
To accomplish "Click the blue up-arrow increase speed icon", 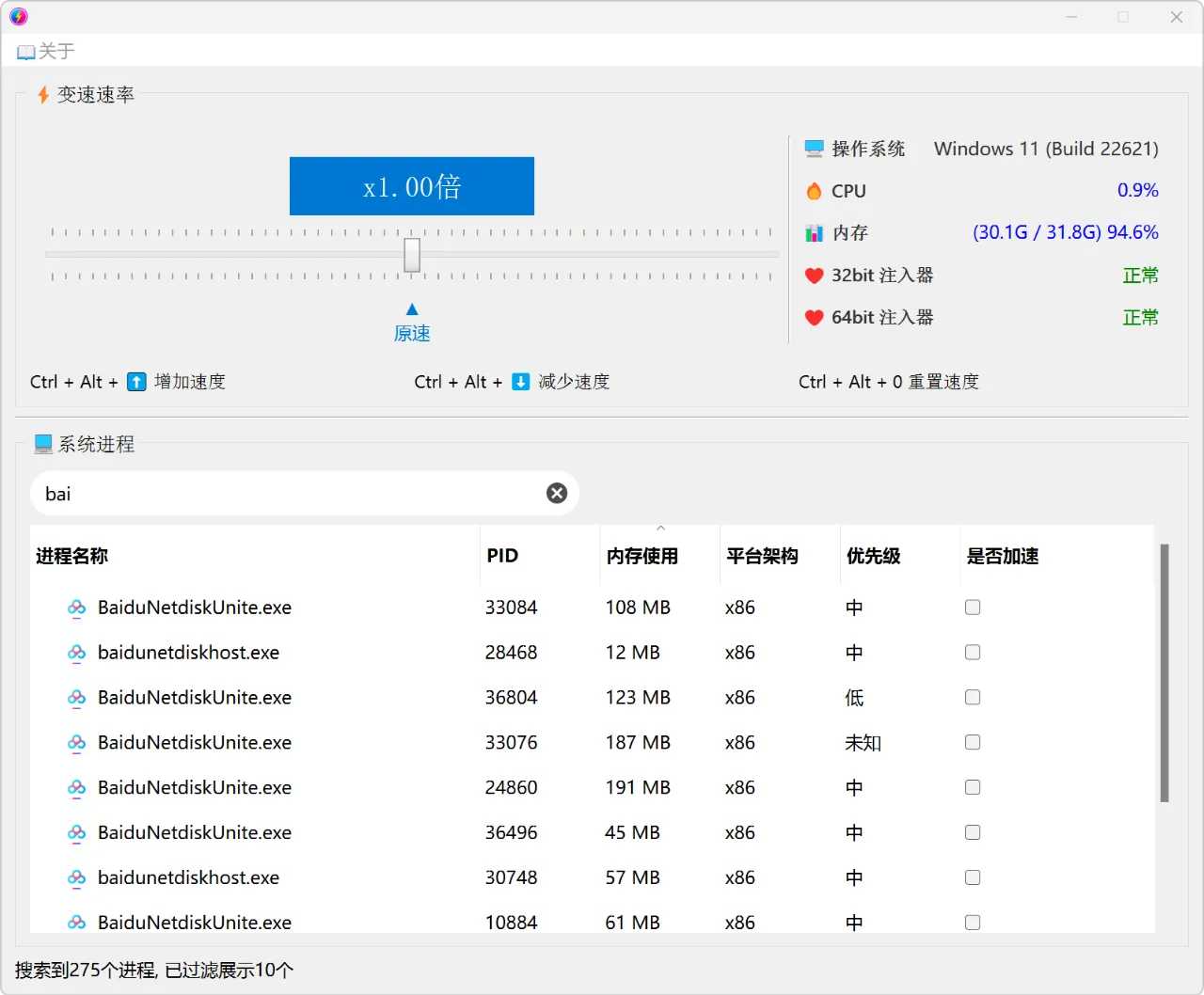I will (136, 382).
